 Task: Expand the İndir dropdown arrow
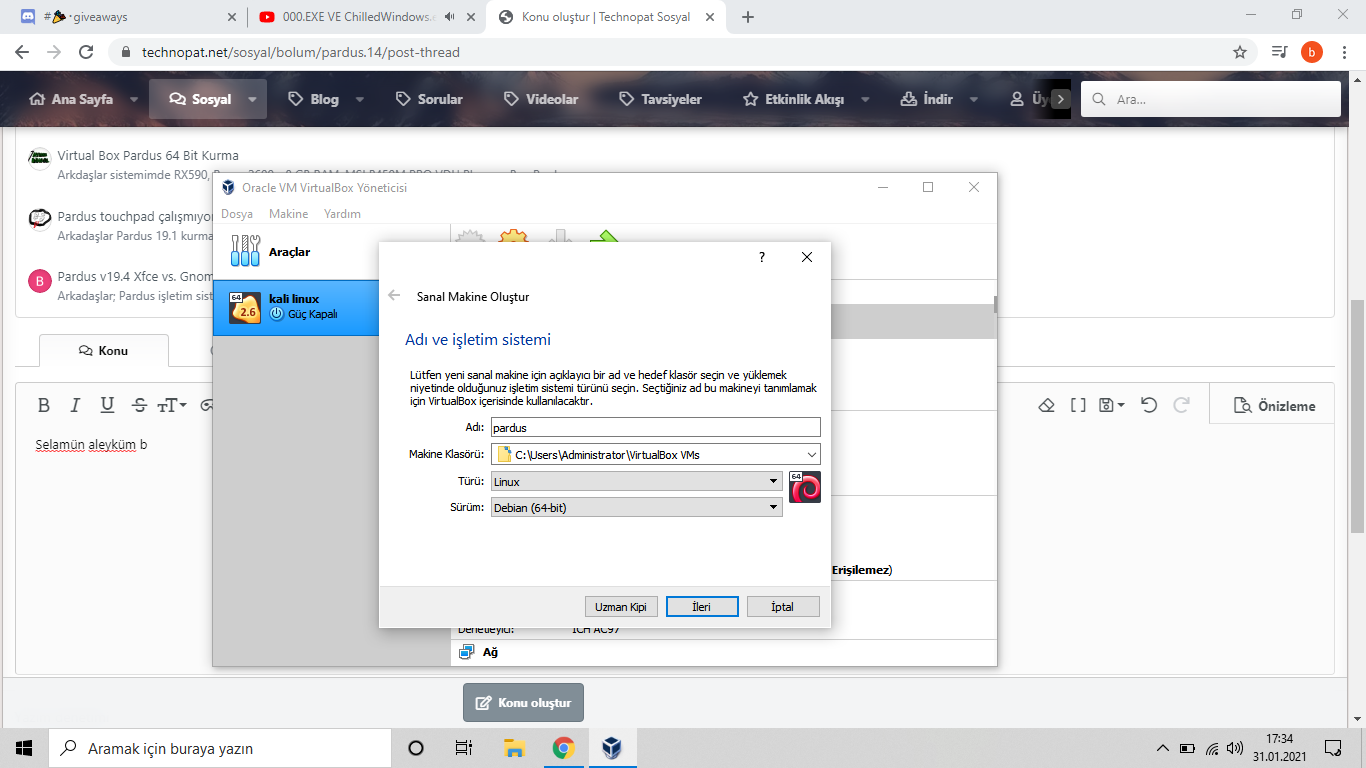pos(973,99)
